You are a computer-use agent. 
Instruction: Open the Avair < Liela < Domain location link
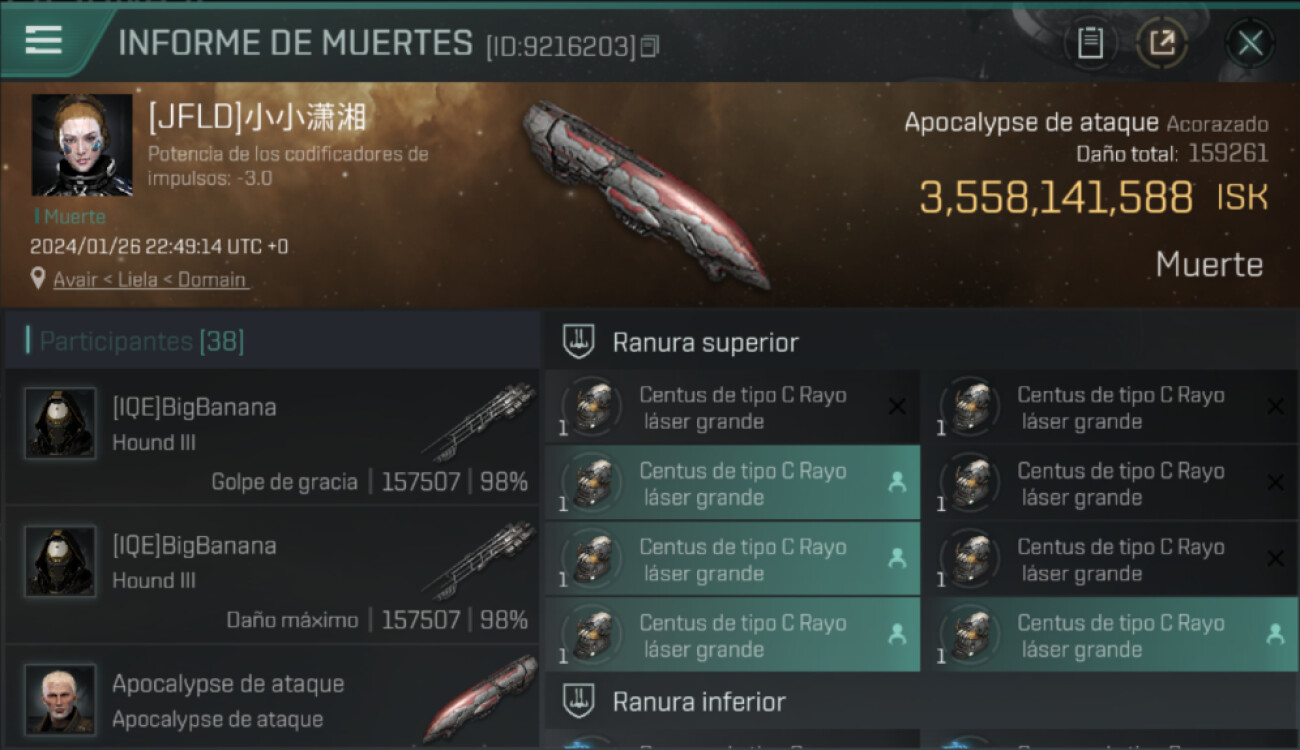(150, 280)
